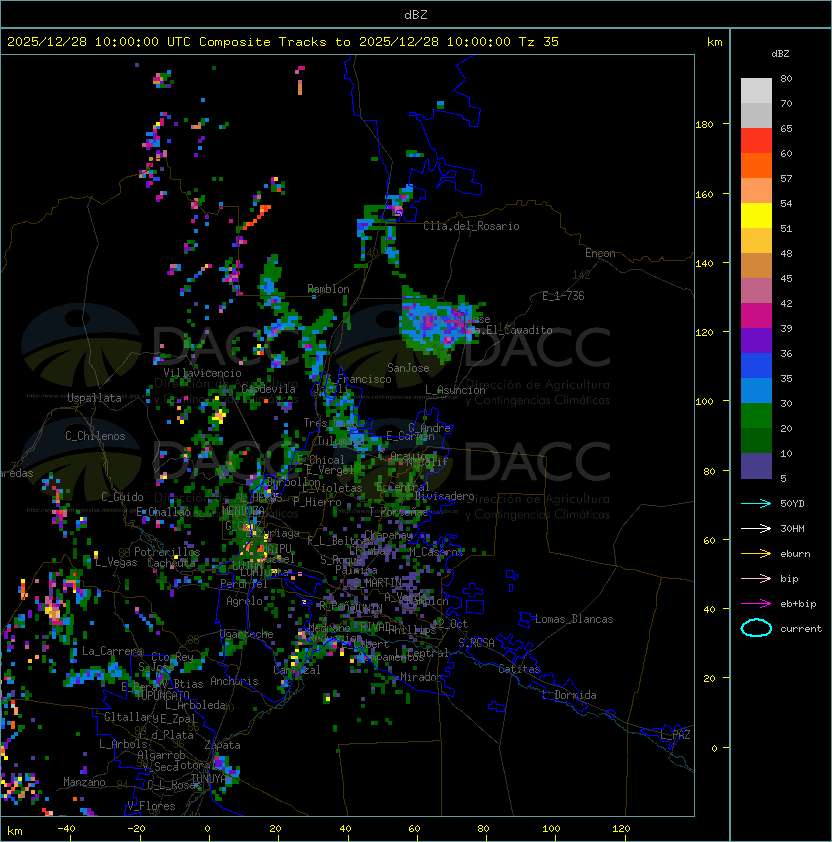Click the 'Divisadero' map label
Image resolution: width=832 pixels, height=842 pixels.
coord(445,496)
